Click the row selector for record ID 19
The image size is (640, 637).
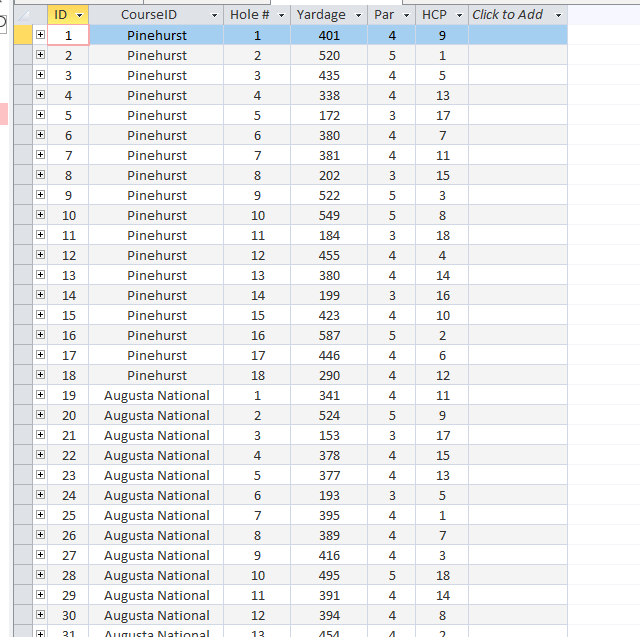tap(23, 395)
